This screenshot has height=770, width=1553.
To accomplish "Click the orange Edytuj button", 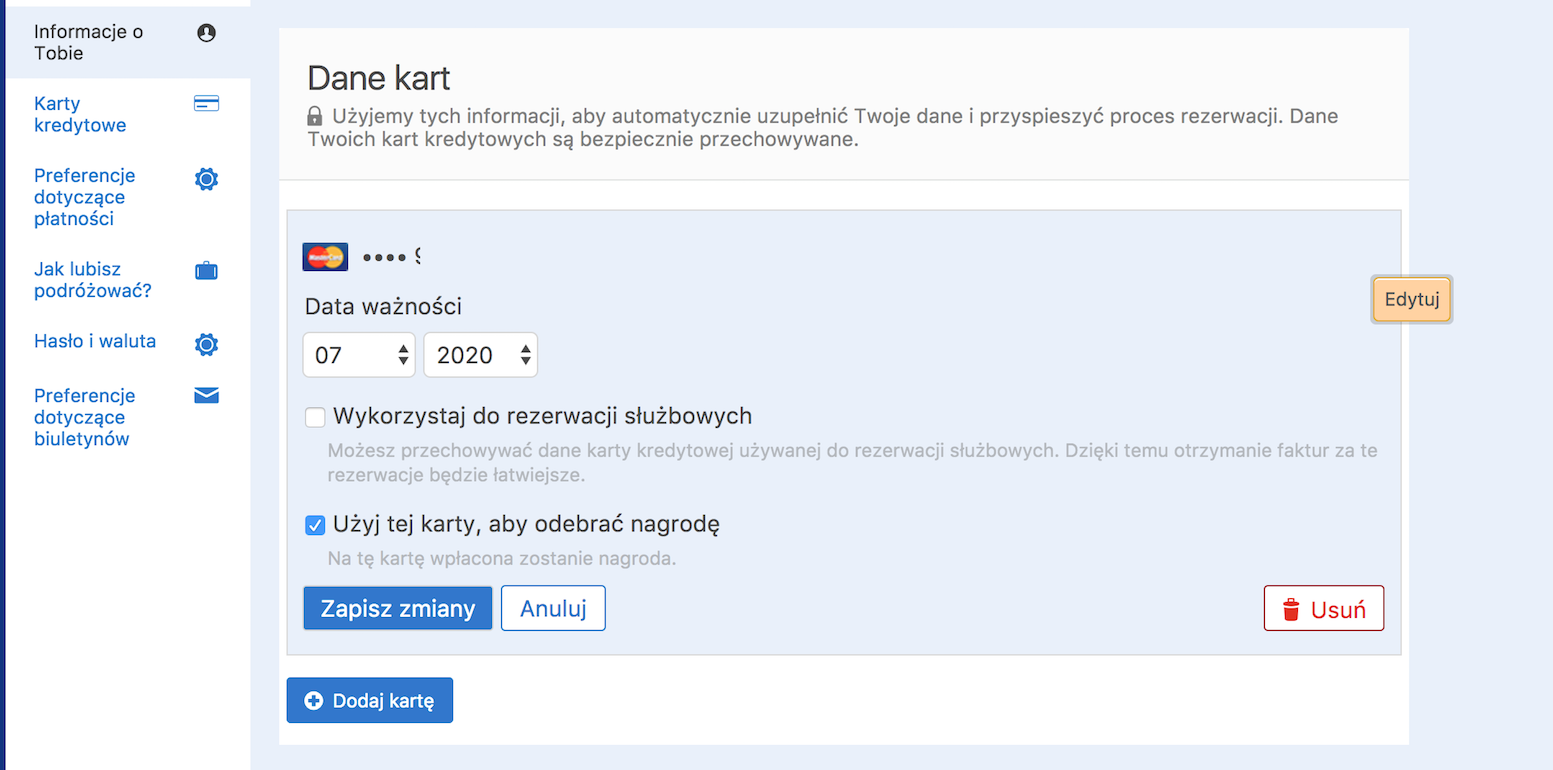I will pos(1411,300).
